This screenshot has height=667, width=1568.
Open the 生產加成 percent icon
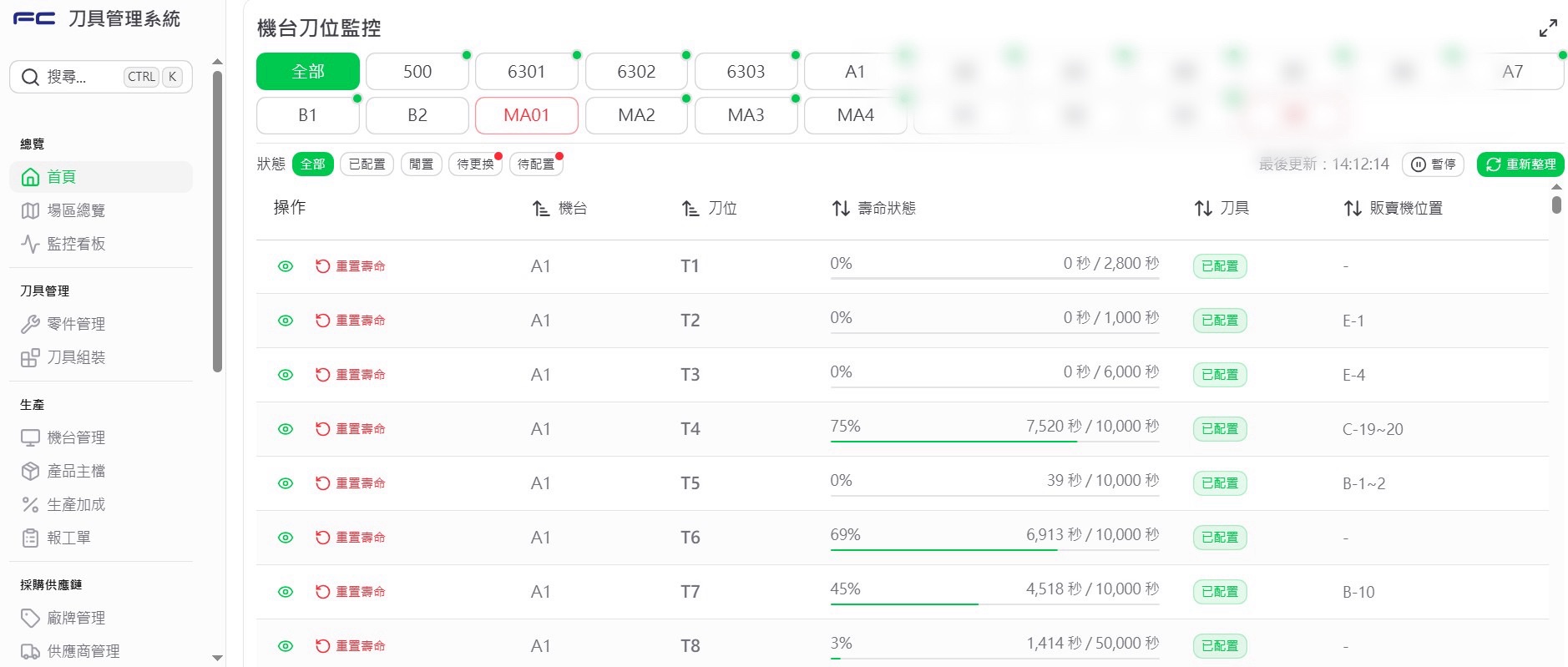(30, 504)
